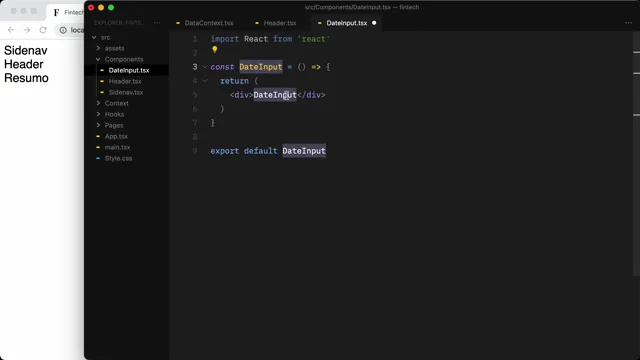Viewport: 640px width, 360px height.
Task: Collapse the src folder chevron
Action: click(94, 37)
